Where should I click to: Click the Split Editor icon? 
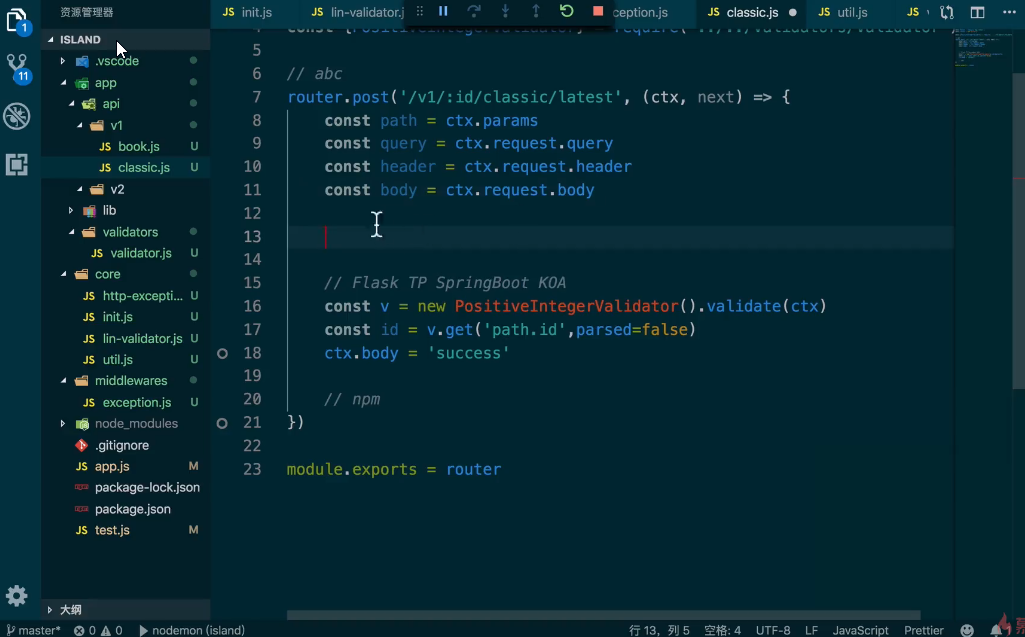[977, 13]
